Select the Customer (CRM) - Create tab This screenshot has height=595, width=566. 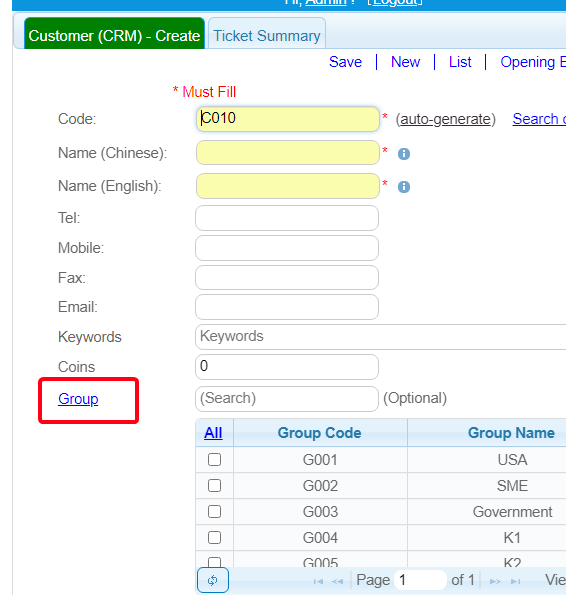click(x=114, y=34)
